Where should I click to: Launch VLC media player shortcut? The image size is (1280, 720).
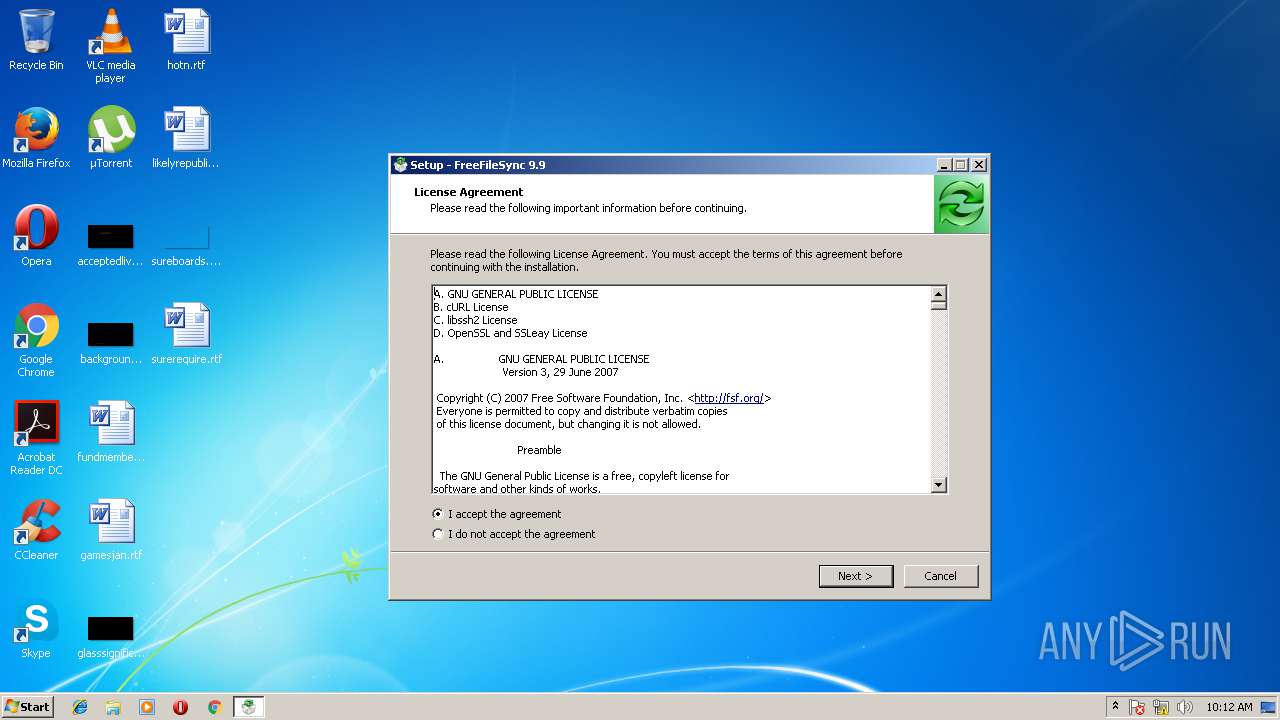click(x=110, y=45)
